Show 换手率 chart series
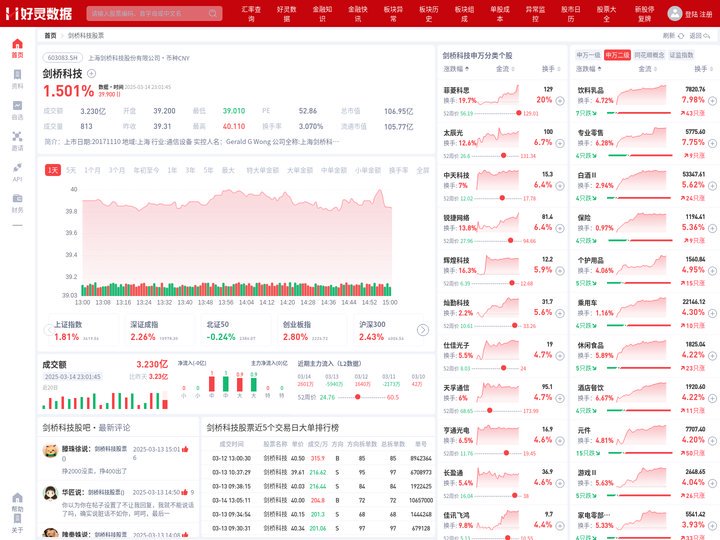 coord(399,170)
